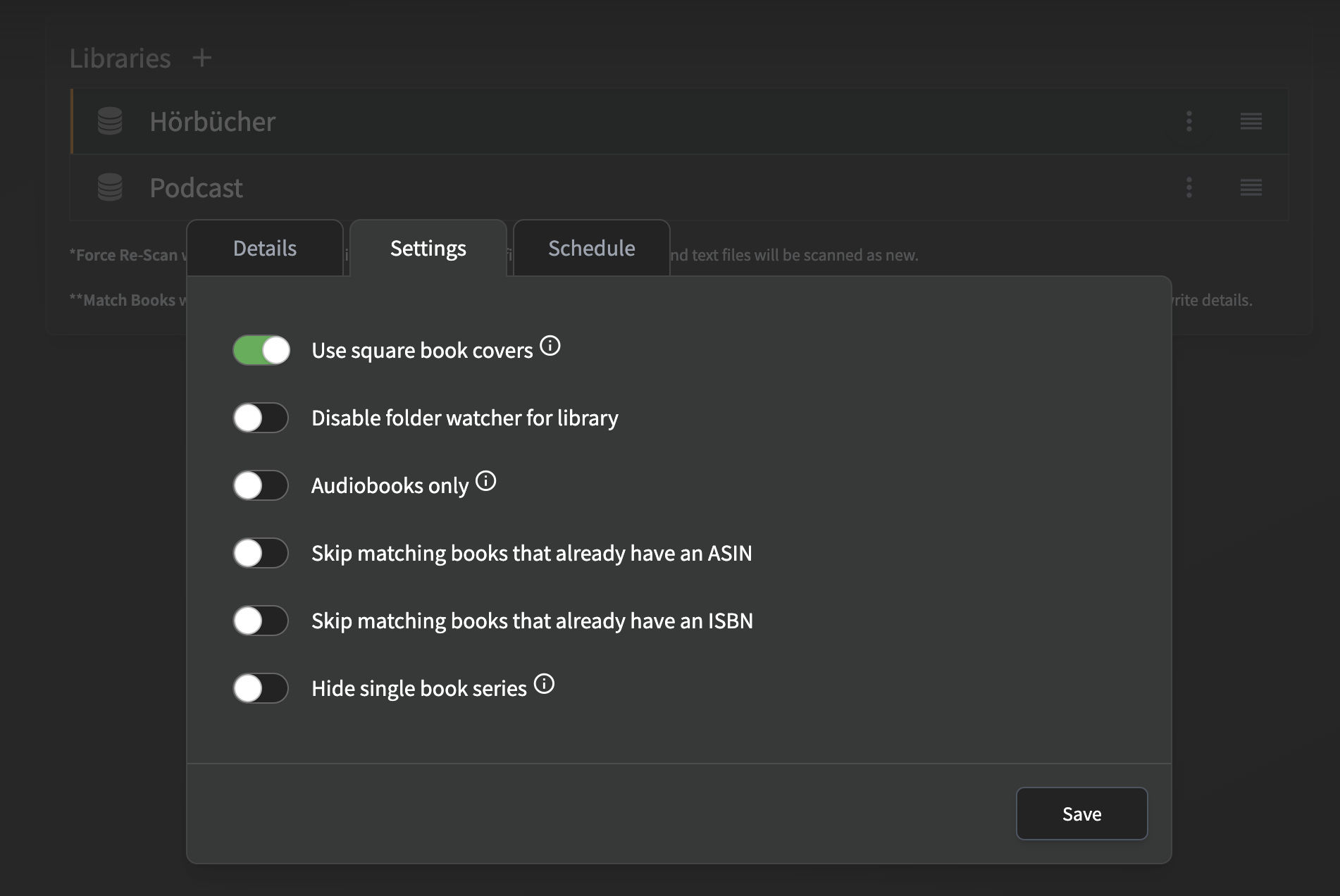Enable Disable folder watcher for library
1340x896 pixels.
(x=261, y=418)
